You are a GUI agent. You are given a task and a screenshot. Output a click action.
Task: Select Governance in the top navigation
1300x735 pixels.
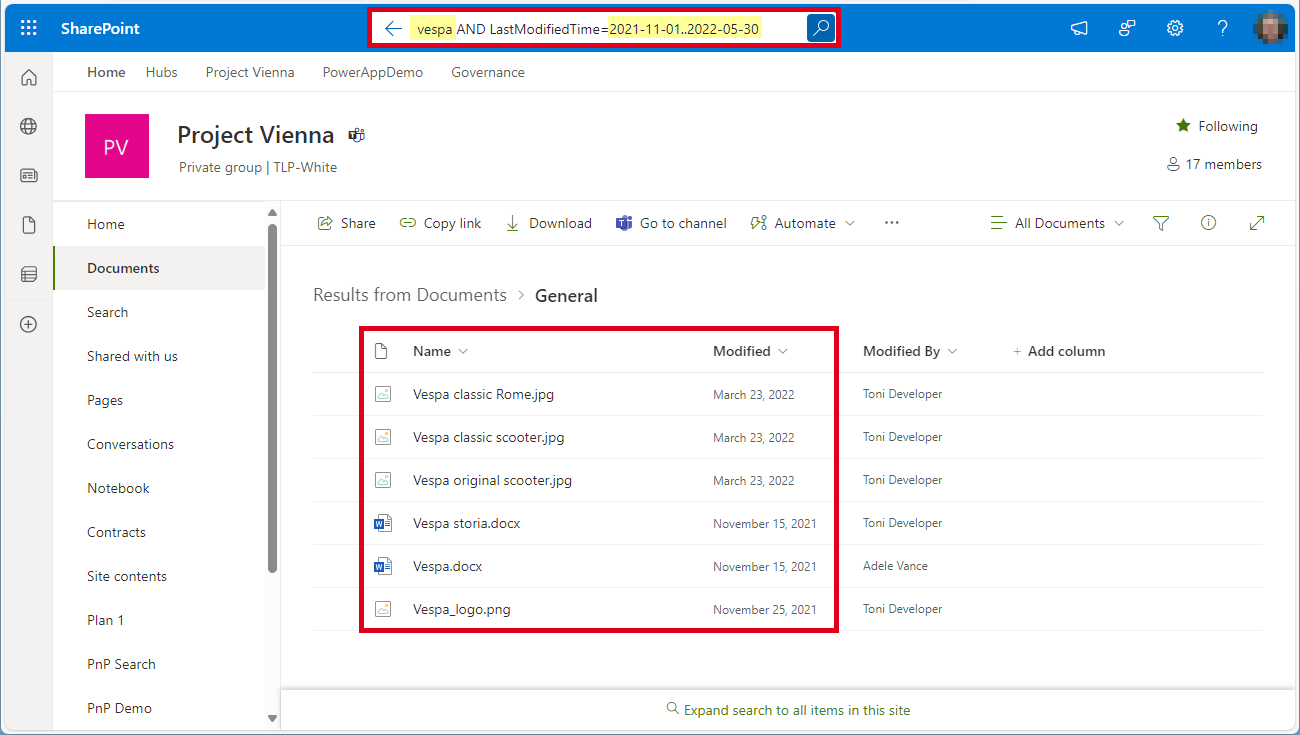click(488, 71)
